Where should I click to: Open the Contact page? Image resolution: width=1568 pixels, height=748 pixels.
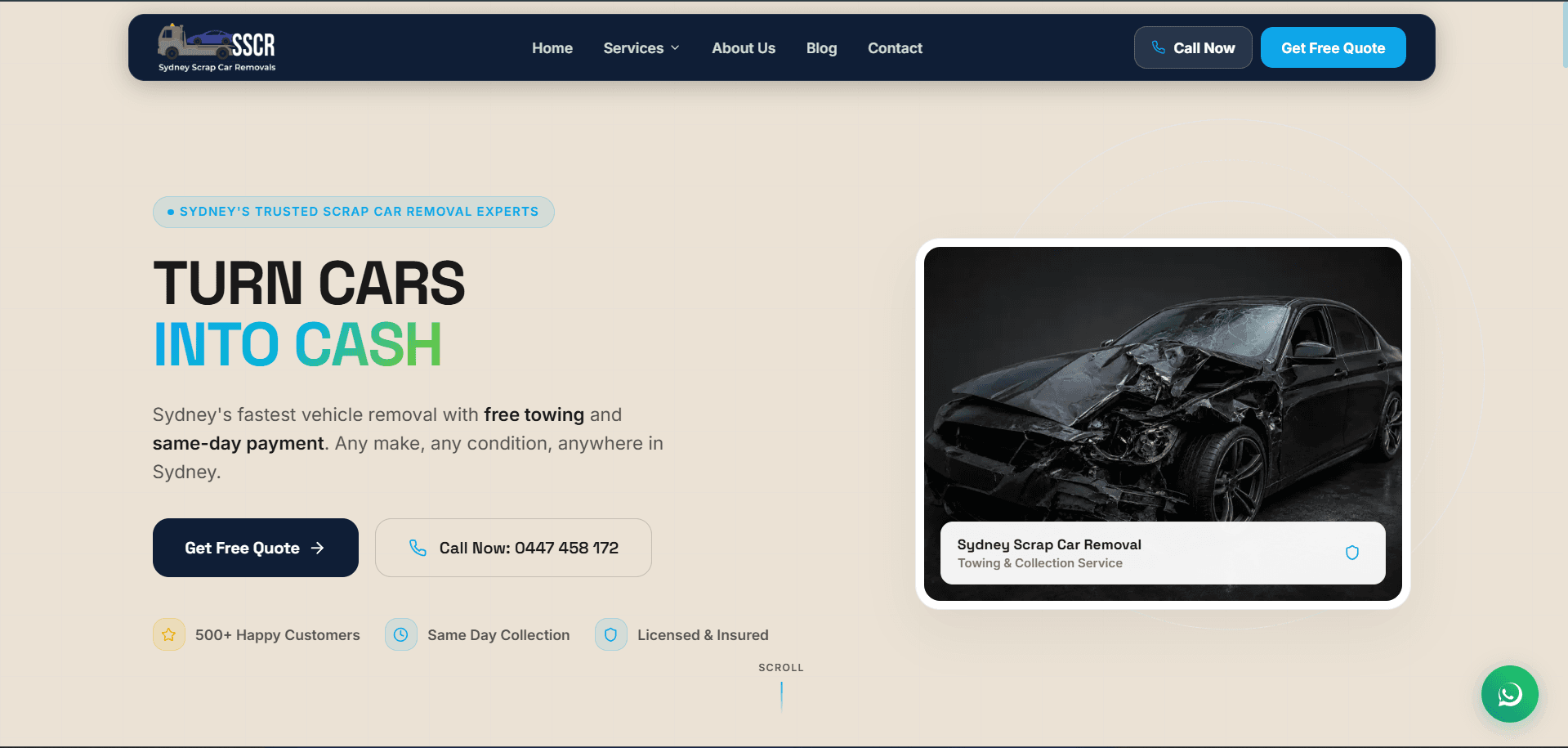[895, 48]
